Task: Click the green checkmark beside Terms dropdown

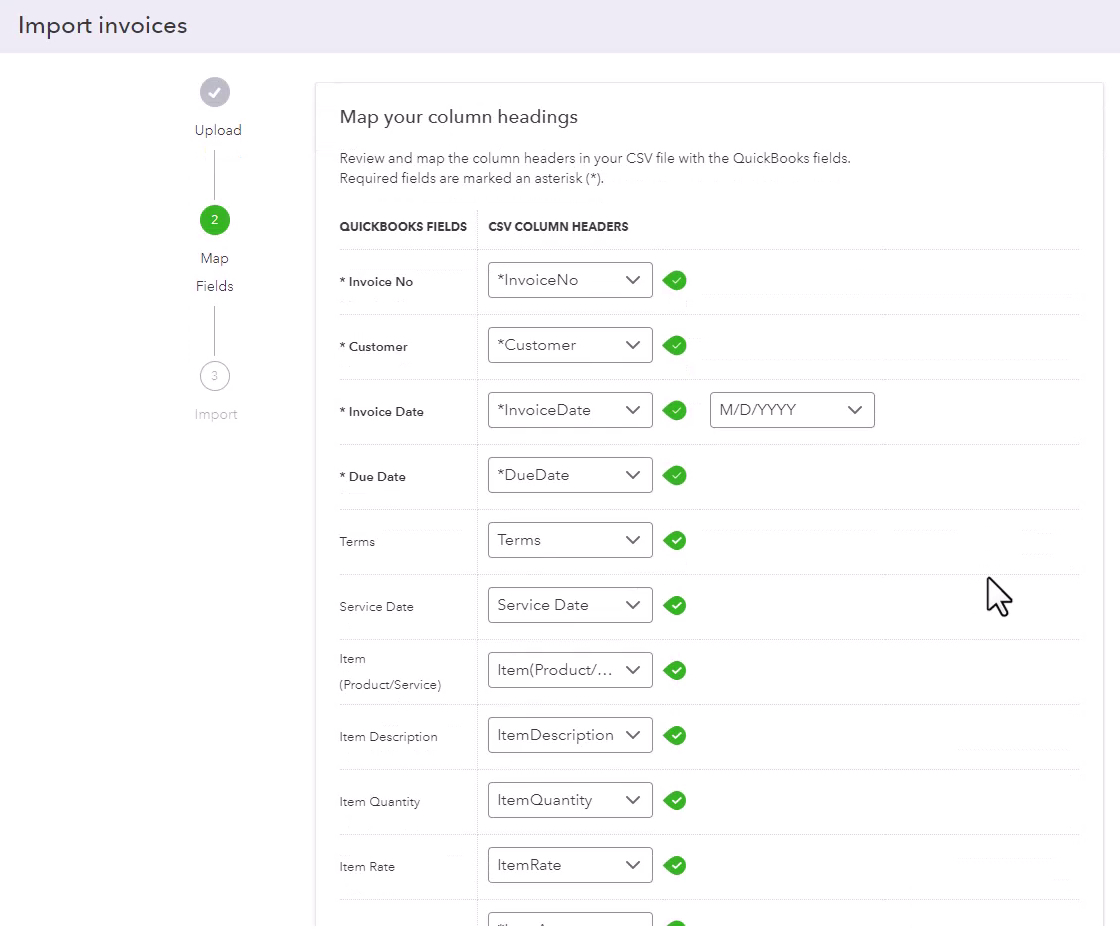Action: [x=674, y=541]
